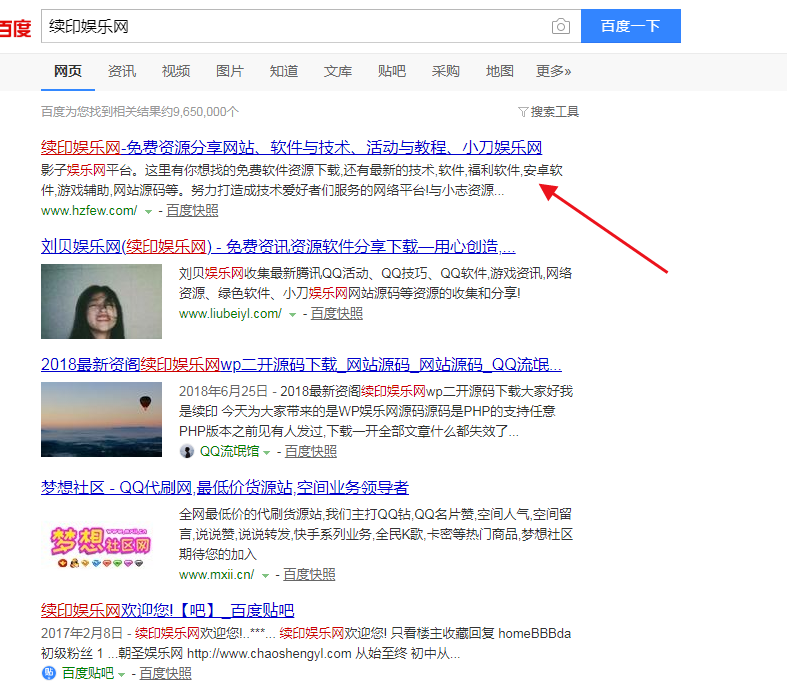
Task: Click the hot air balloon sunset thumbnail
Action: pos(101,420)
